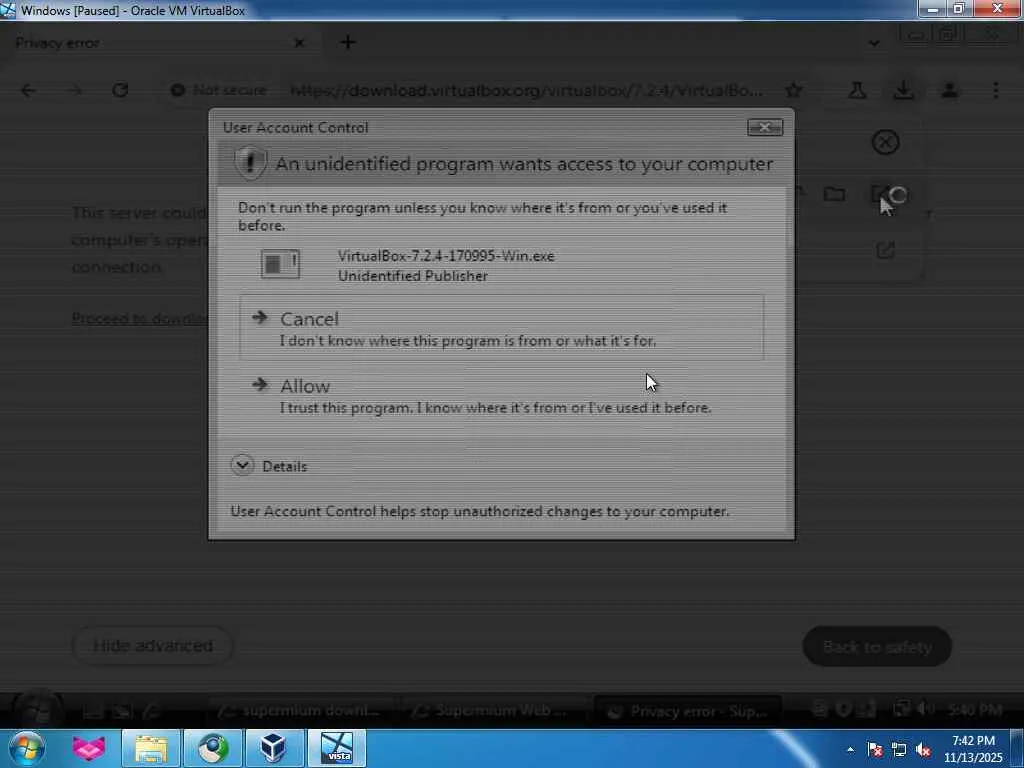The height and width of the screenshot is (768, 1024).
Task: Open a new browser tab with the plus button
Action: [x=348, y=42]
